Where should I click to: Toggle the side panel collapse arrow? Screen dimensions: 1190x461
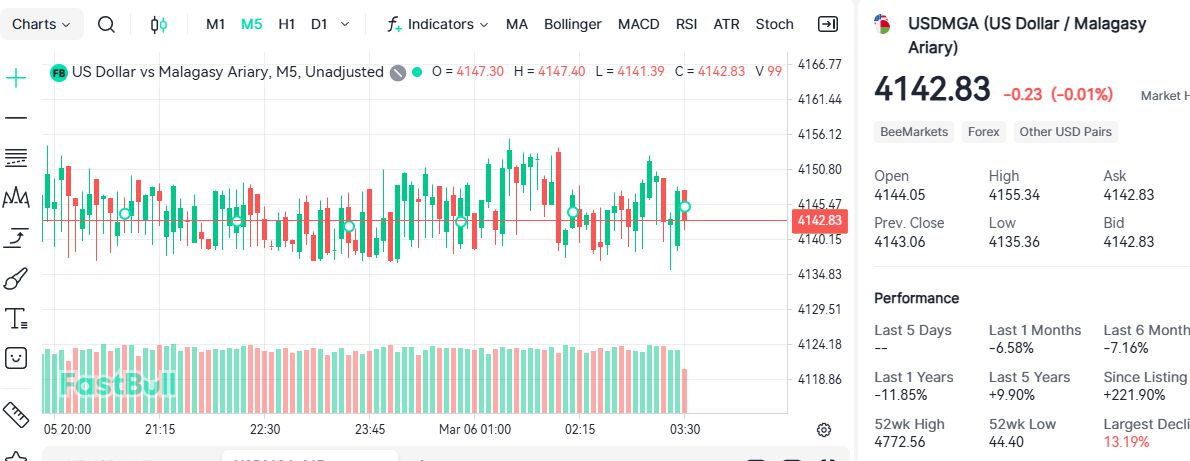point(827,24)
